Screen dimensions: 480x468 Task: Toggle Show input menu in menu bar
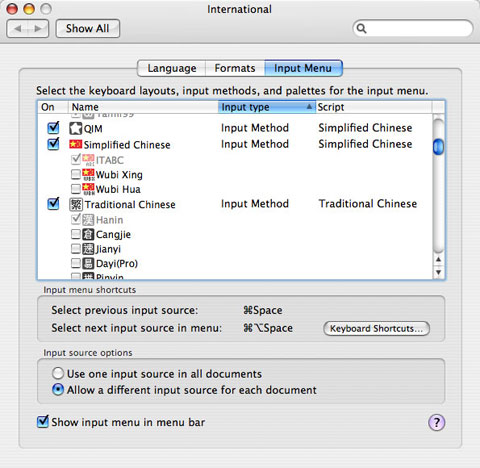point(43,421)
